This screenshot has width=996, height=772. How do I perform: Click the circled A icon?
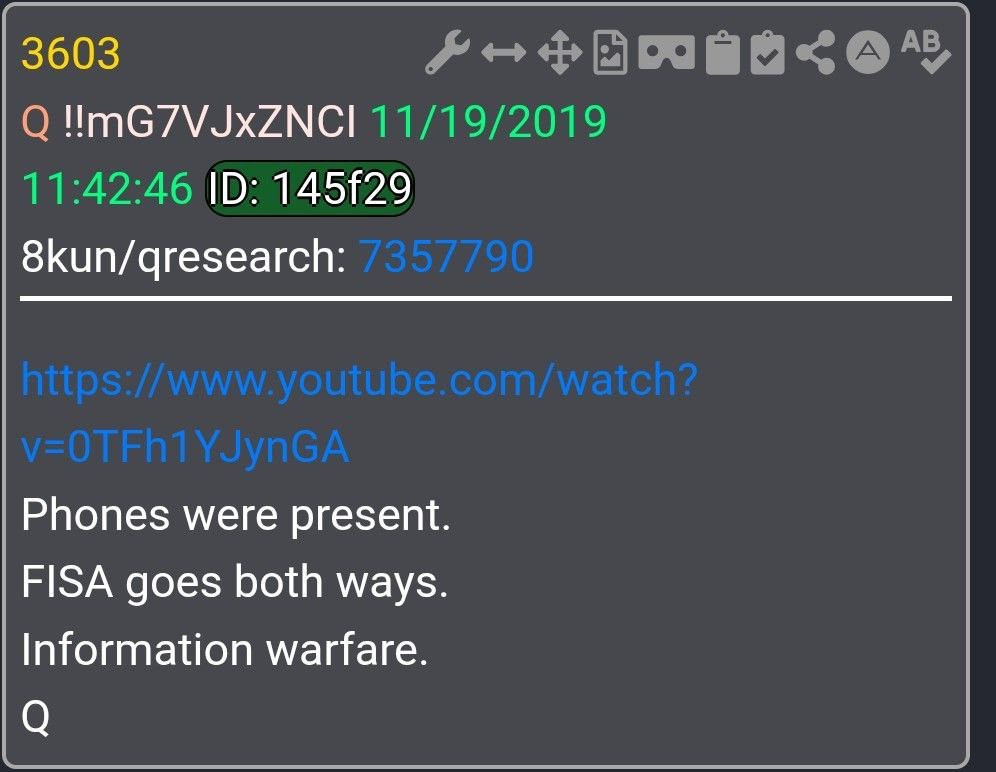[x=868, y=52]
